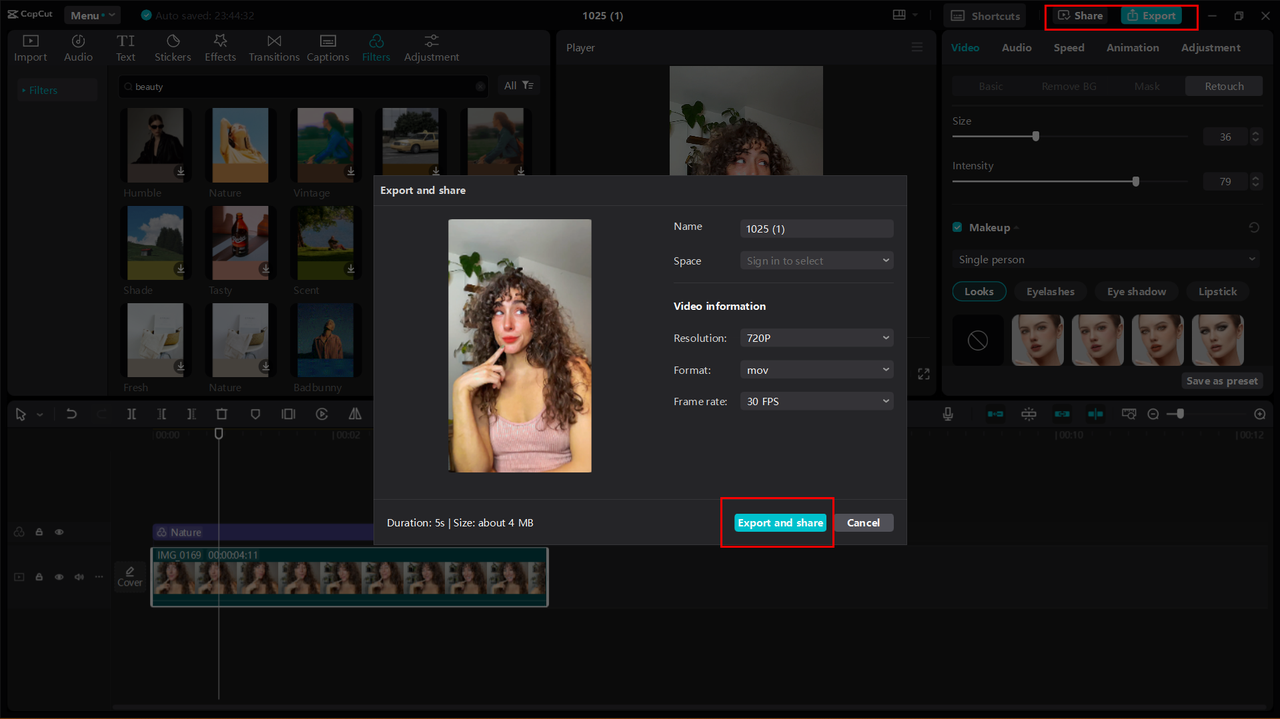Select the no-makeup none look icon
The width and height of the screenshot is (1280, 719).
pos(978,340)
